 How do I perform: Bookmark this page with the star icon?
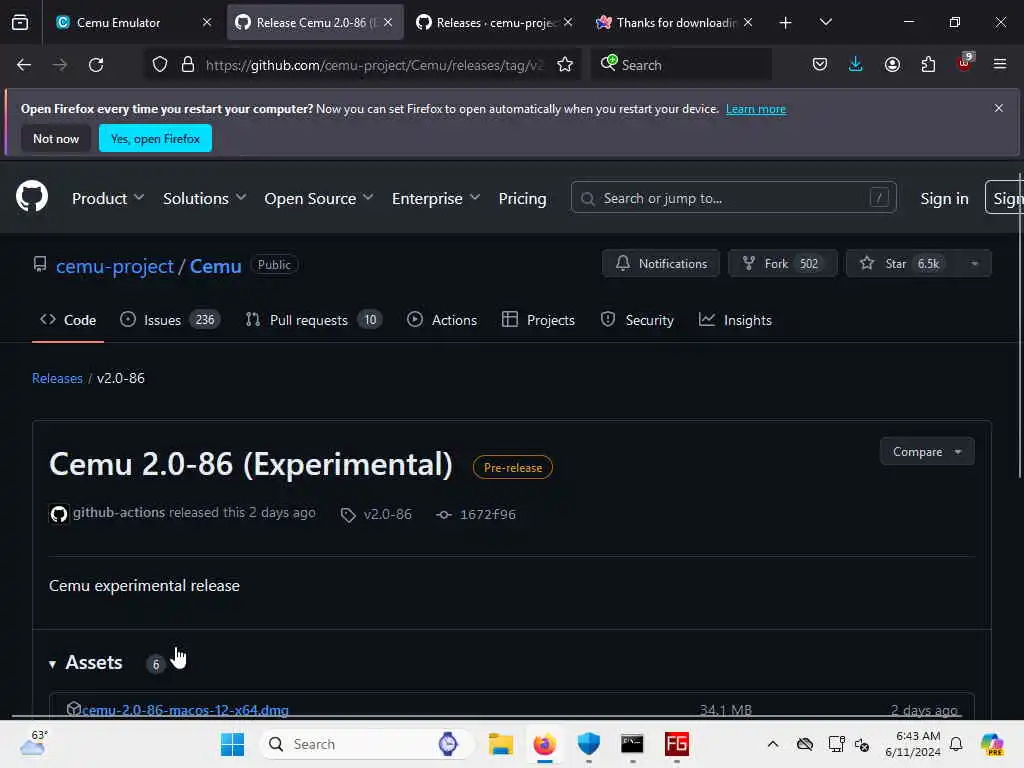click(565, 65)
